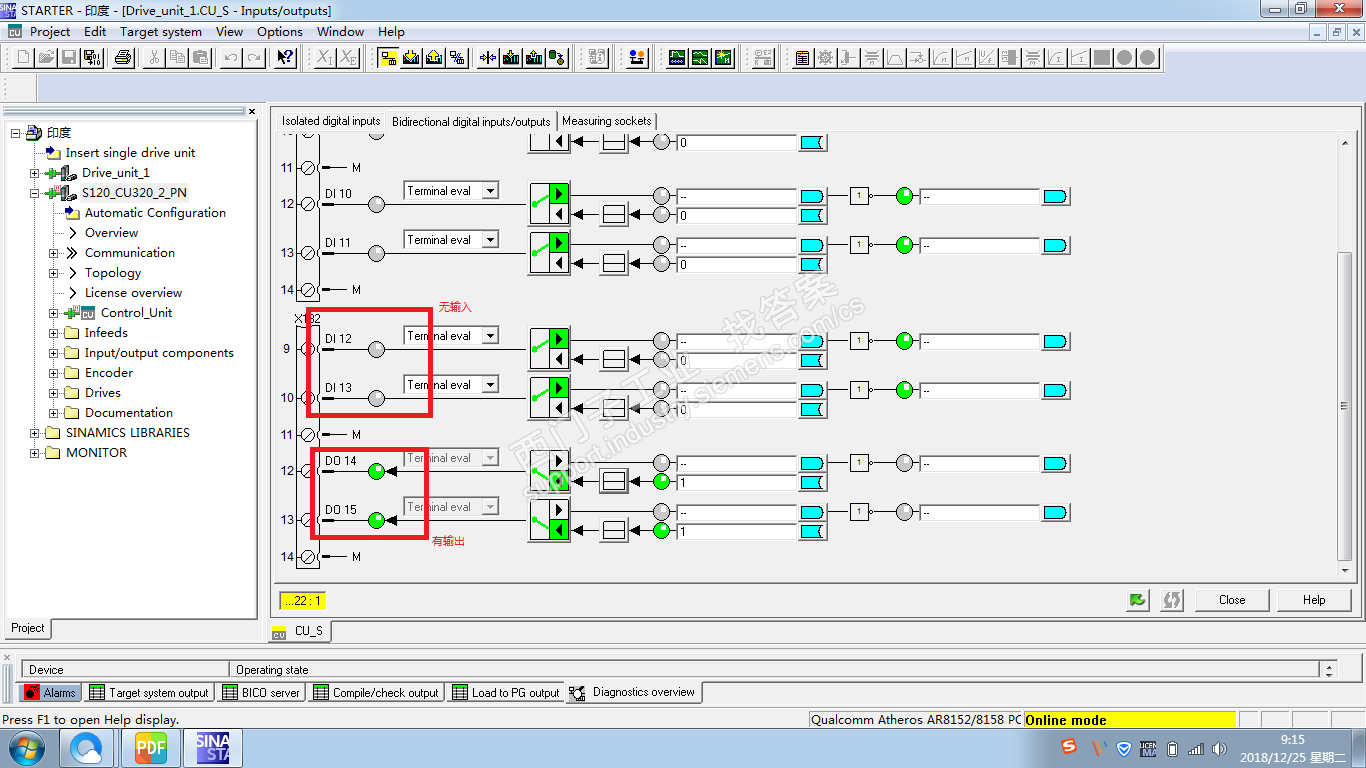Click the Insert single drive unit item
1366x768 pixels.
130,153
